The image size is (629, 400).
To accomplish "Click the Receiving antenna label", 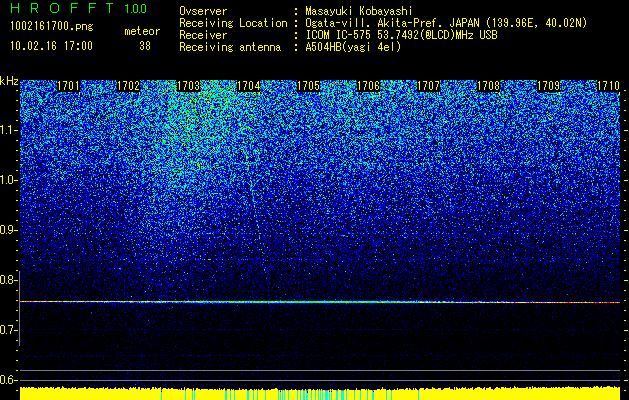I will tap(230, 47).
